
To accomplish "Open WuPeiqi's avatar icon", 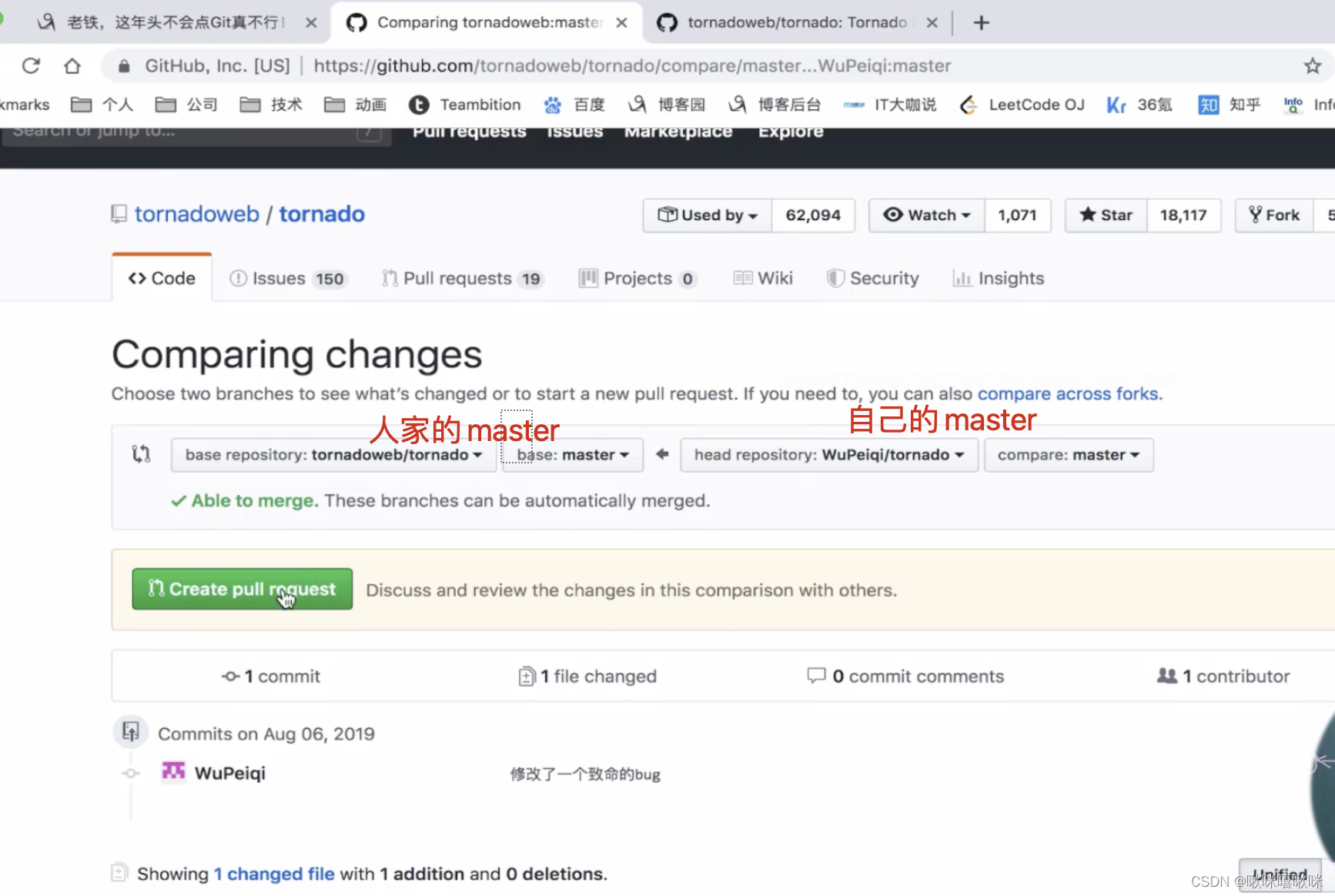I will (173, 772).
